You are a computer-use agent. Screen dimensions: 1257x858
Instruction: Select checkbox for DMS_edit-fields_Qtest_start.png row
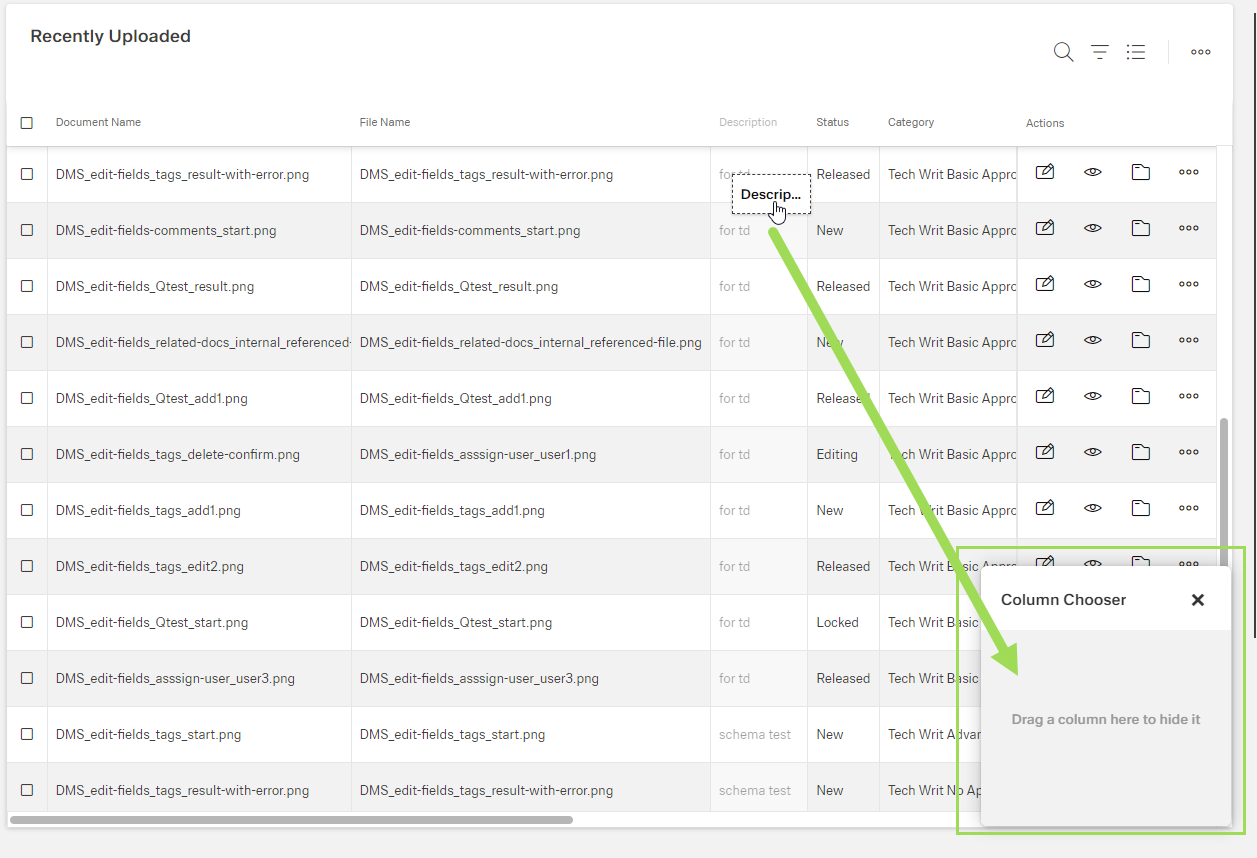(x=27, y=622)
